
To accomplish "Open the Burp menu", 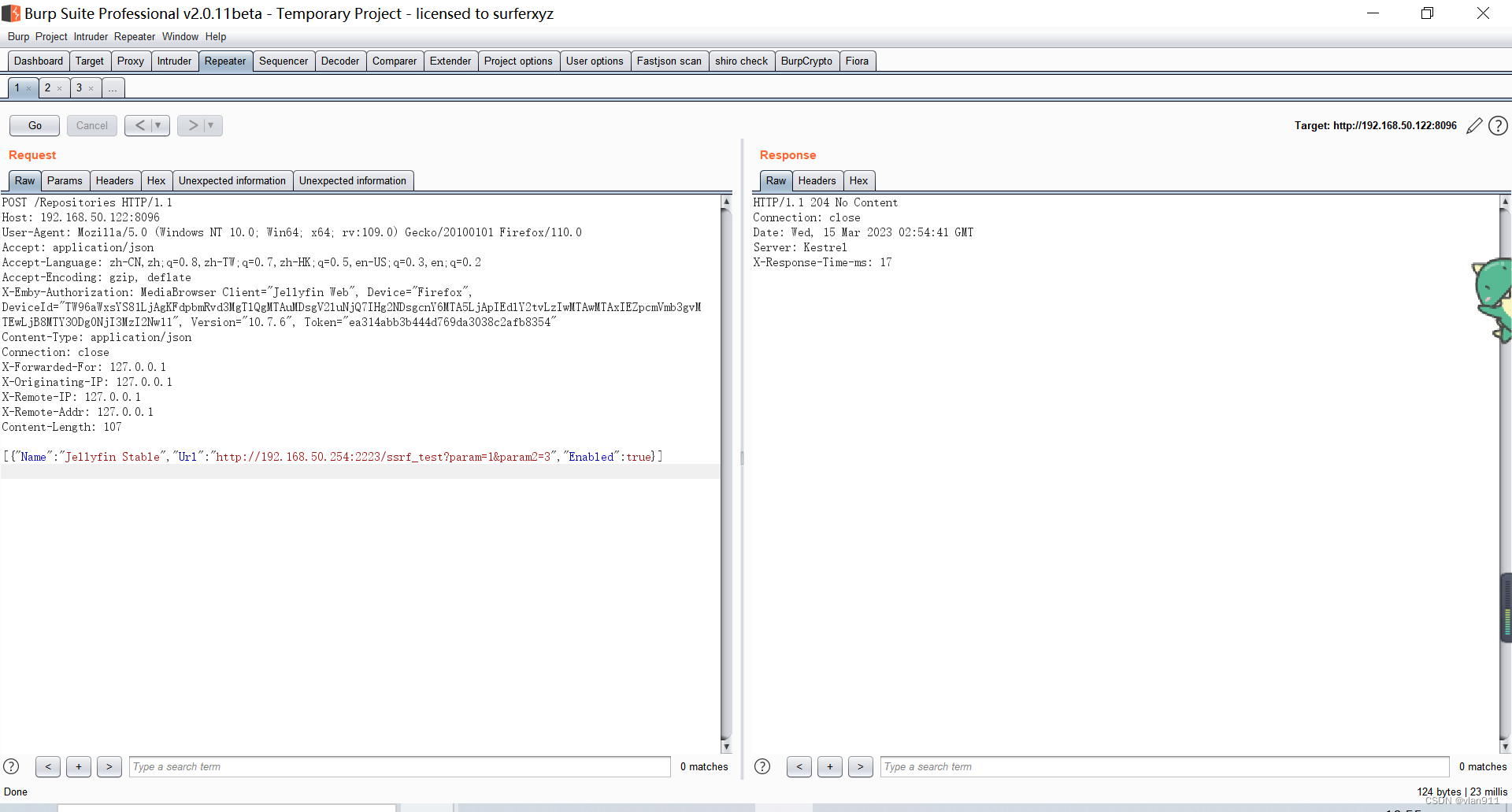I will [18, 36].
